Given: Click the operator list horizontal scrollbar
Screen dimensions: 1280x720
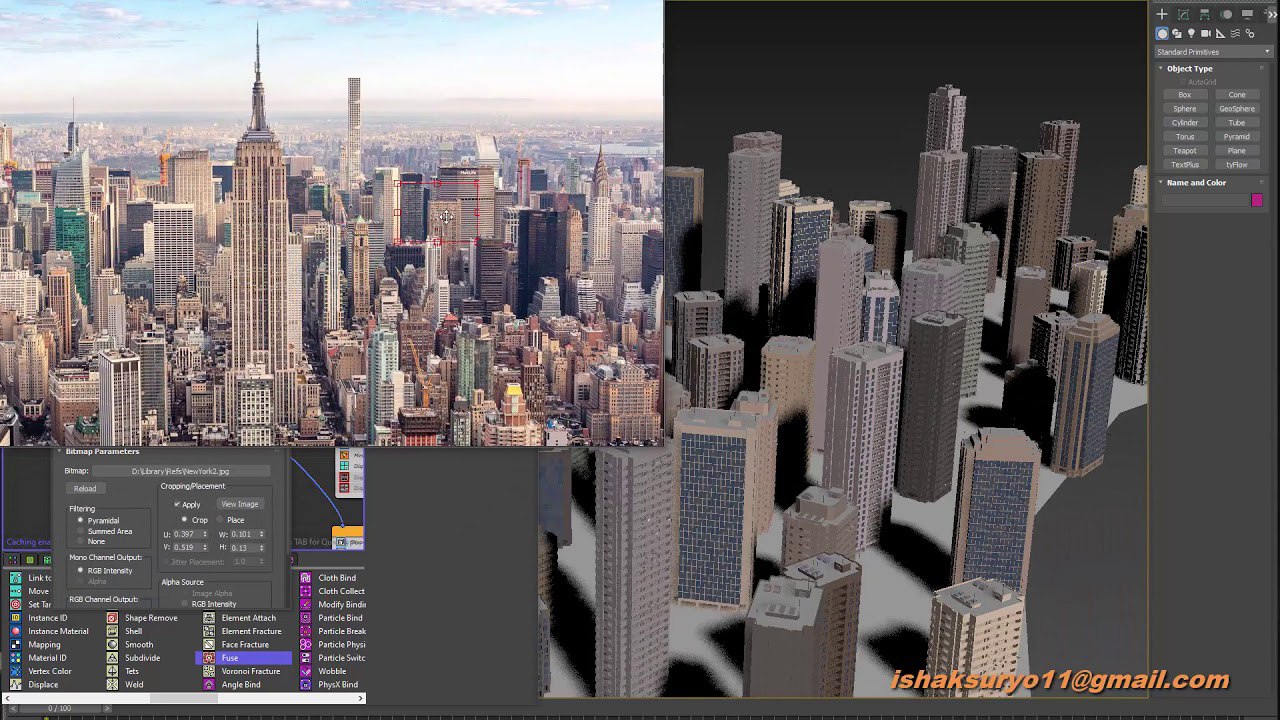Looking at the screenshot, I should click(x=183, y=698).
